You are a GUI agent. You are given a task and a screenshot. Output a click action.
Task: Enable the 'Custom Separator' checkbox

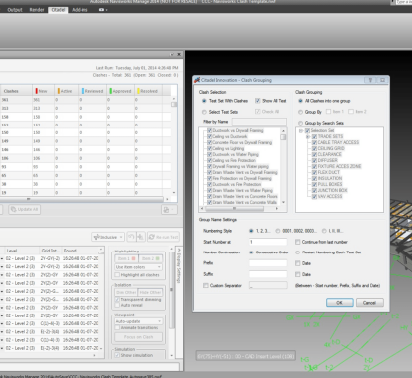pos(206,285)
